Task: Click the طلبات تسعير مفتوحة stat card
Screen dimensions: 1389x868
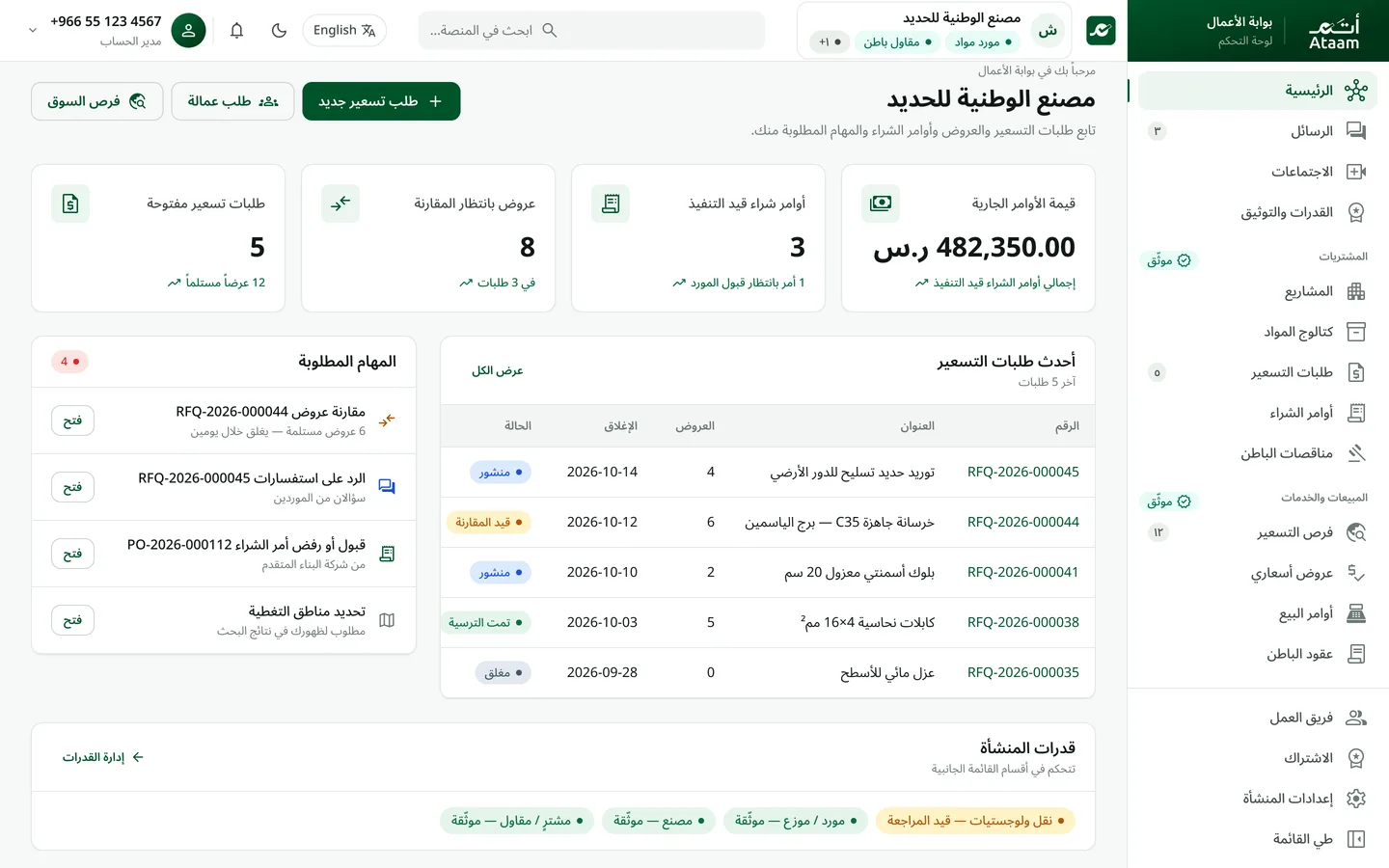Action: (158, 238)
